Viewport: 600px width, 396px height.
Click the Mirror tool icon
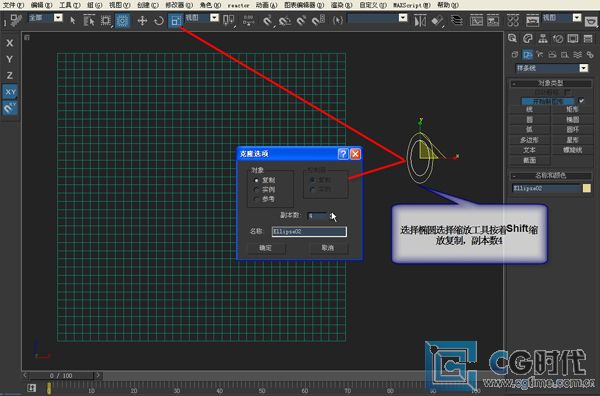pos(420,20)
